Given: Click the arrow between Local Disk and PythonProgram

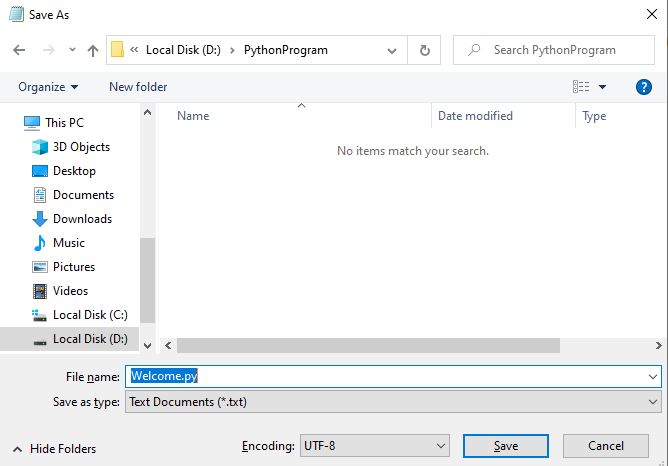Looking at the screenshot, I should 232,50.
